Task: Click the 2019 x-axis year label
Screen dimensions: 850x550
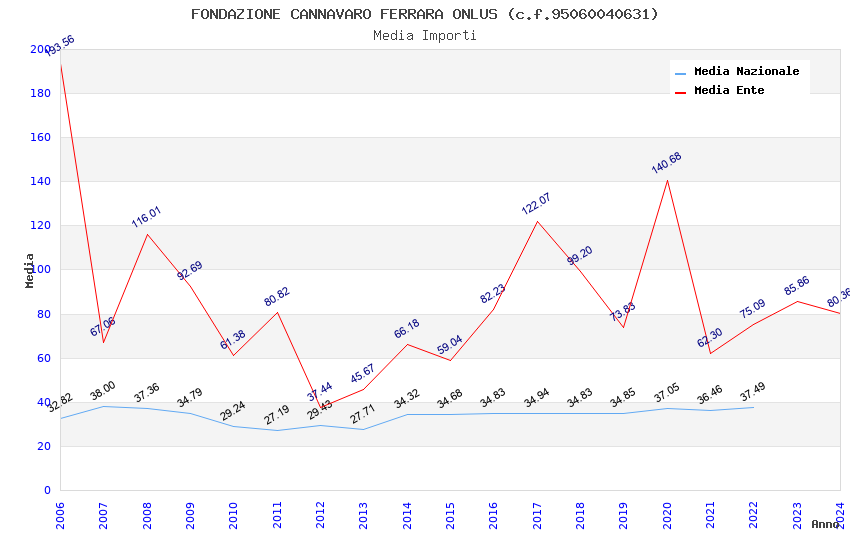Action: [623, 515]
